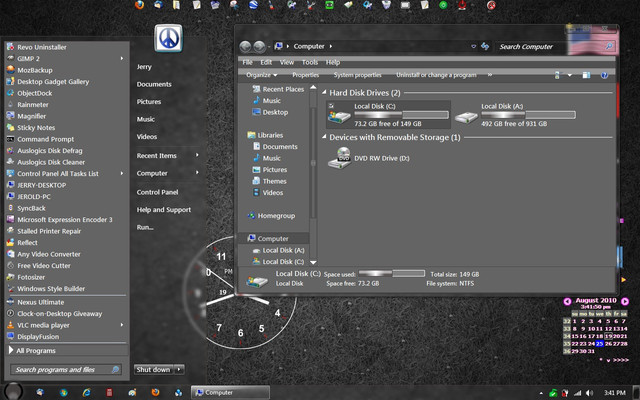640x400 pixels.
Task: Click Space used bar in details pane
Action: point(391,273)
